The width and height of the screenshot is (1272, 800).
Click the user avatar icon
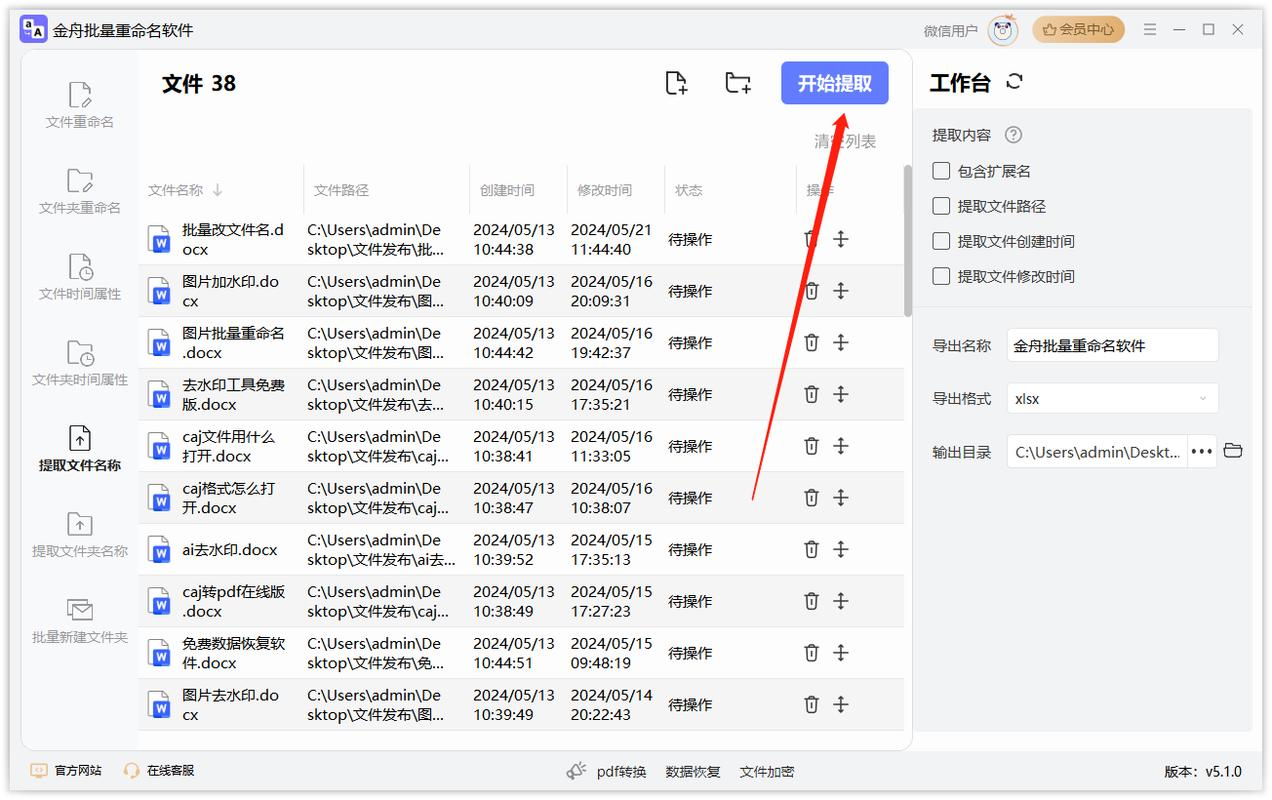tap(1002, 30)
